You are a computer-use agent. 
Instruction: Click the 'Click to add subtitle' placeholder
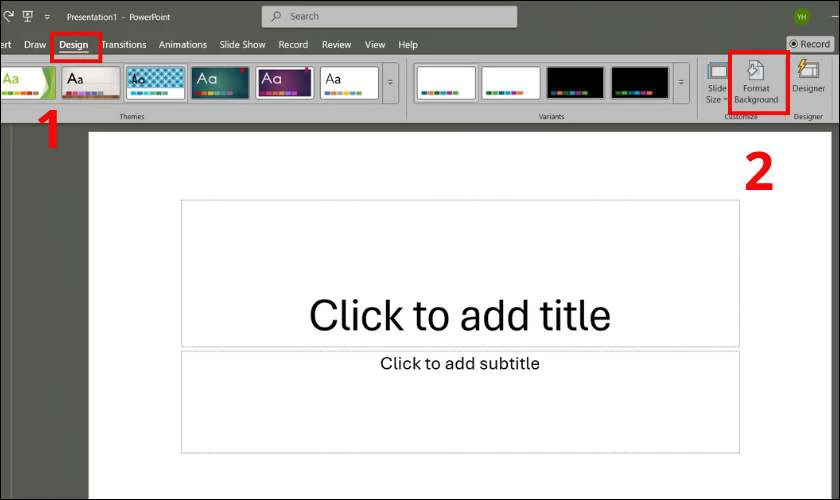[460, 402]
